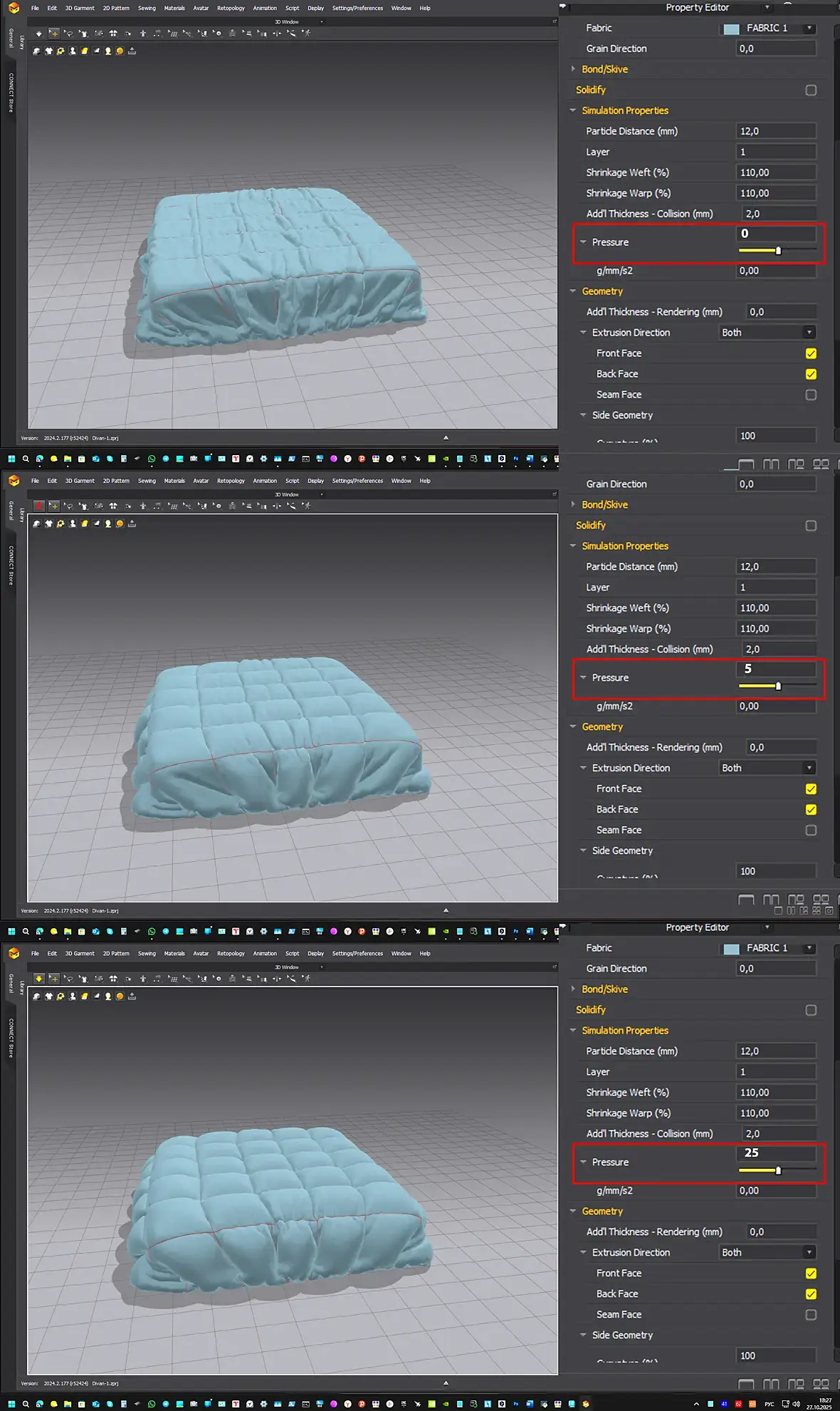Click the РУС language indicator
Image resolution: width=840 pixels, height=1411 pixels.
pos(769,1404)
